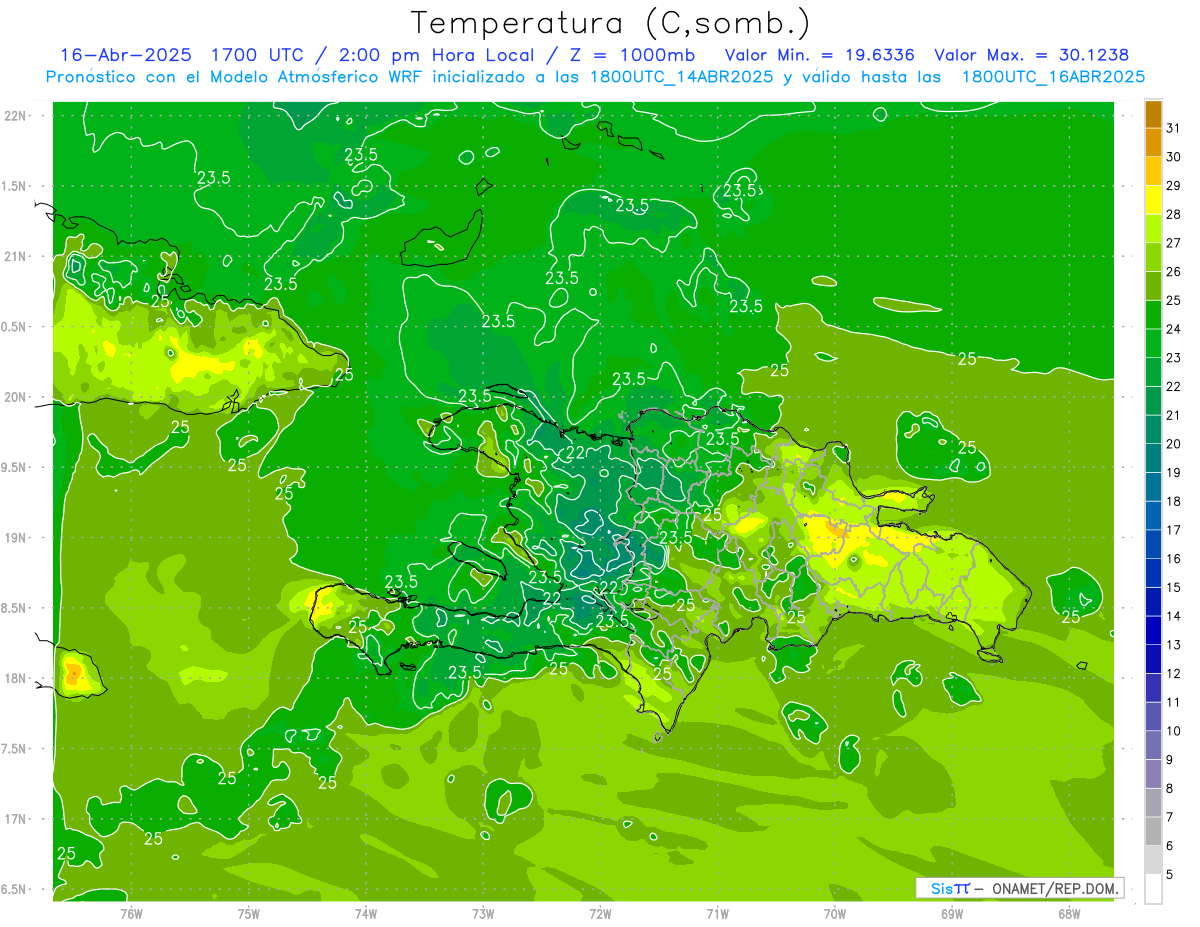Select the gray legend swatch between 7 and 8
The height and width of the screenshot is (927, 1200).
coord(1153,804)
